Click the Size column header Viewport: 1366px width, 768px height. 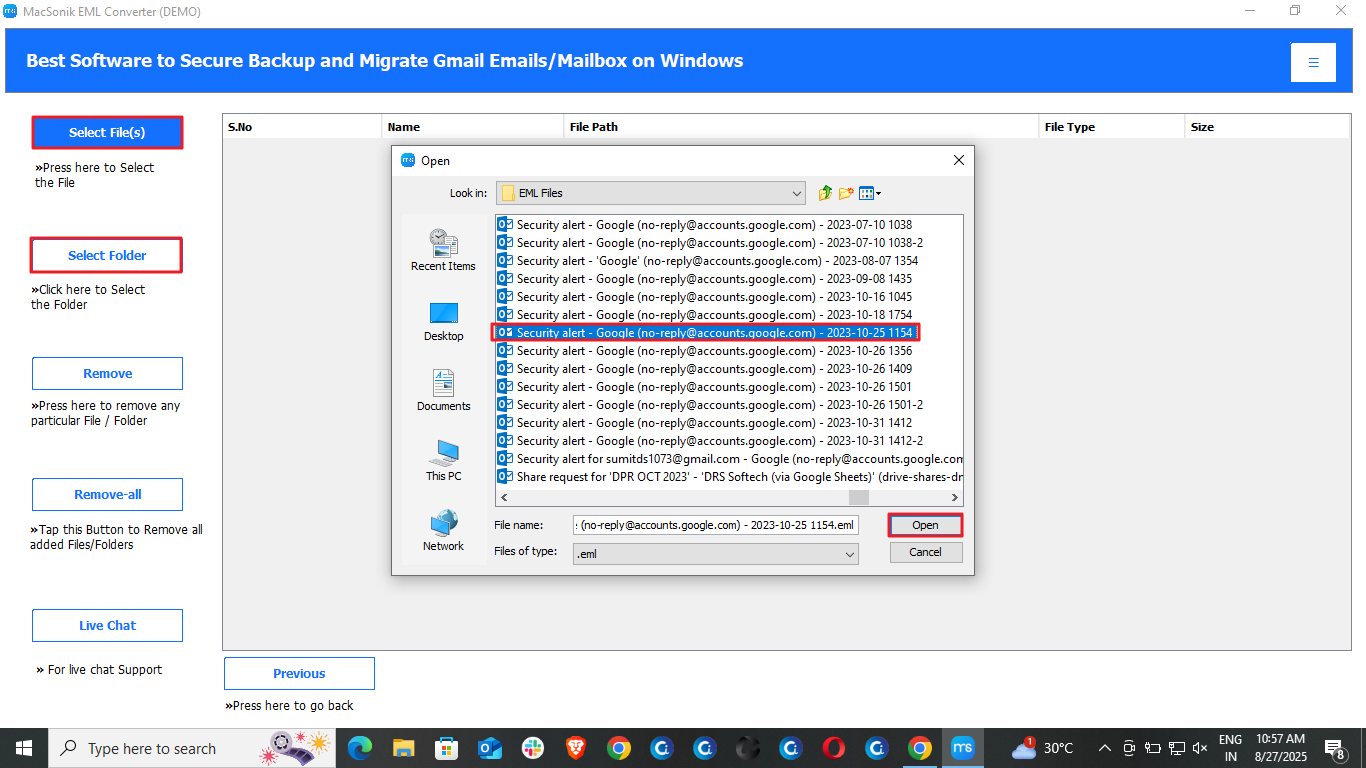pos(1267,127)
